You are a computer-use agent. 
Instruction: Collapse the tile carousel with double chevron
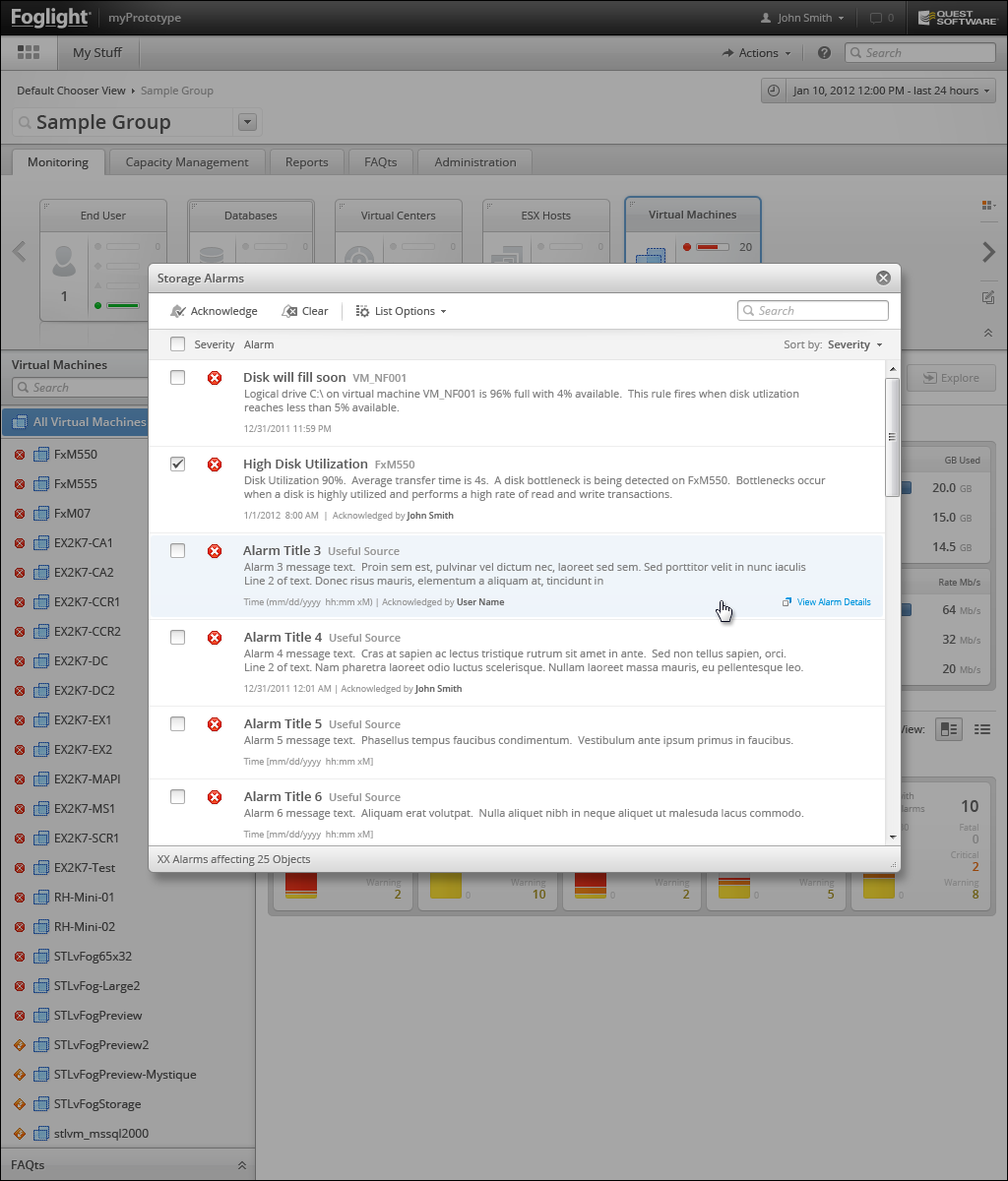tap(988, 333)
